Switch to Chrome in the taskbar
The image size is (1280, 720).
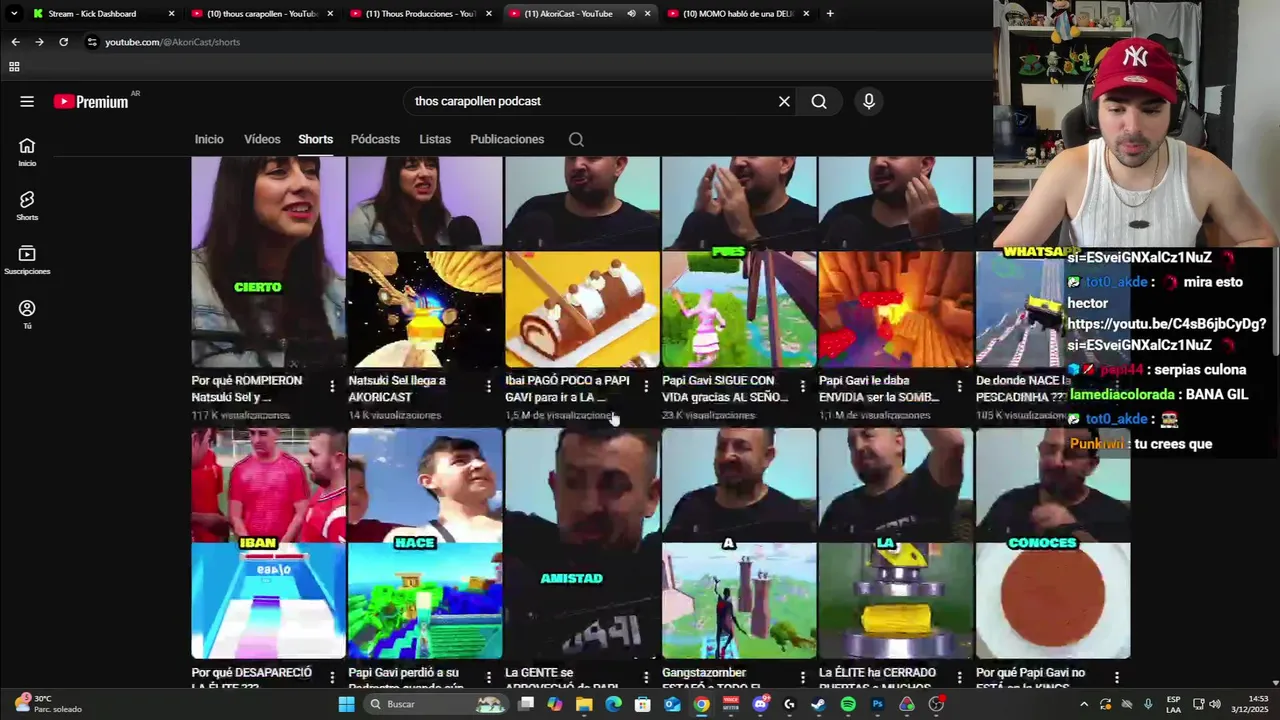click(702, 704)
